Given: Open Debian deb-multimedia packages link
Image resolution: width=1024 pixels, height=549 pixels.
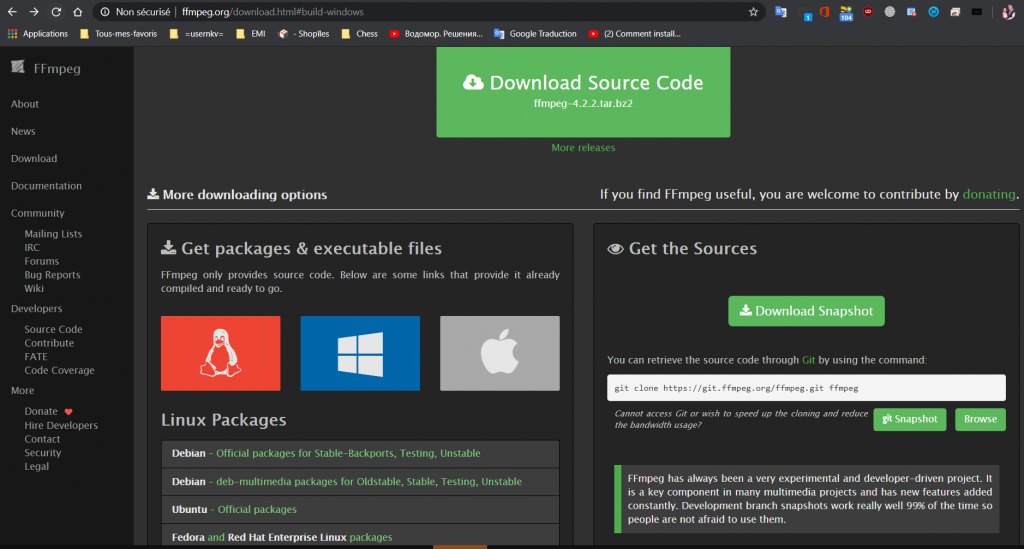Looking at the screenshot, I should [x=369, y=482].
